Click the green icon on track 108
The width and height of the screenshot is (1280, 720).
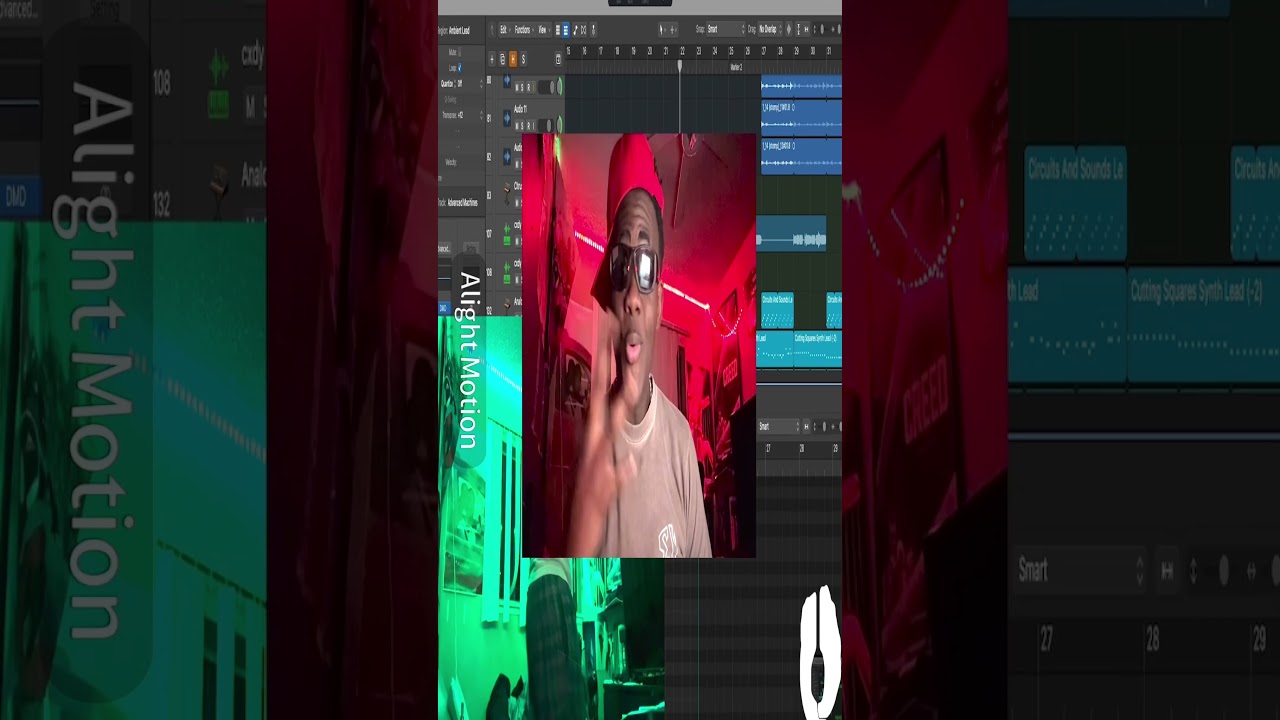pos(507,272)
